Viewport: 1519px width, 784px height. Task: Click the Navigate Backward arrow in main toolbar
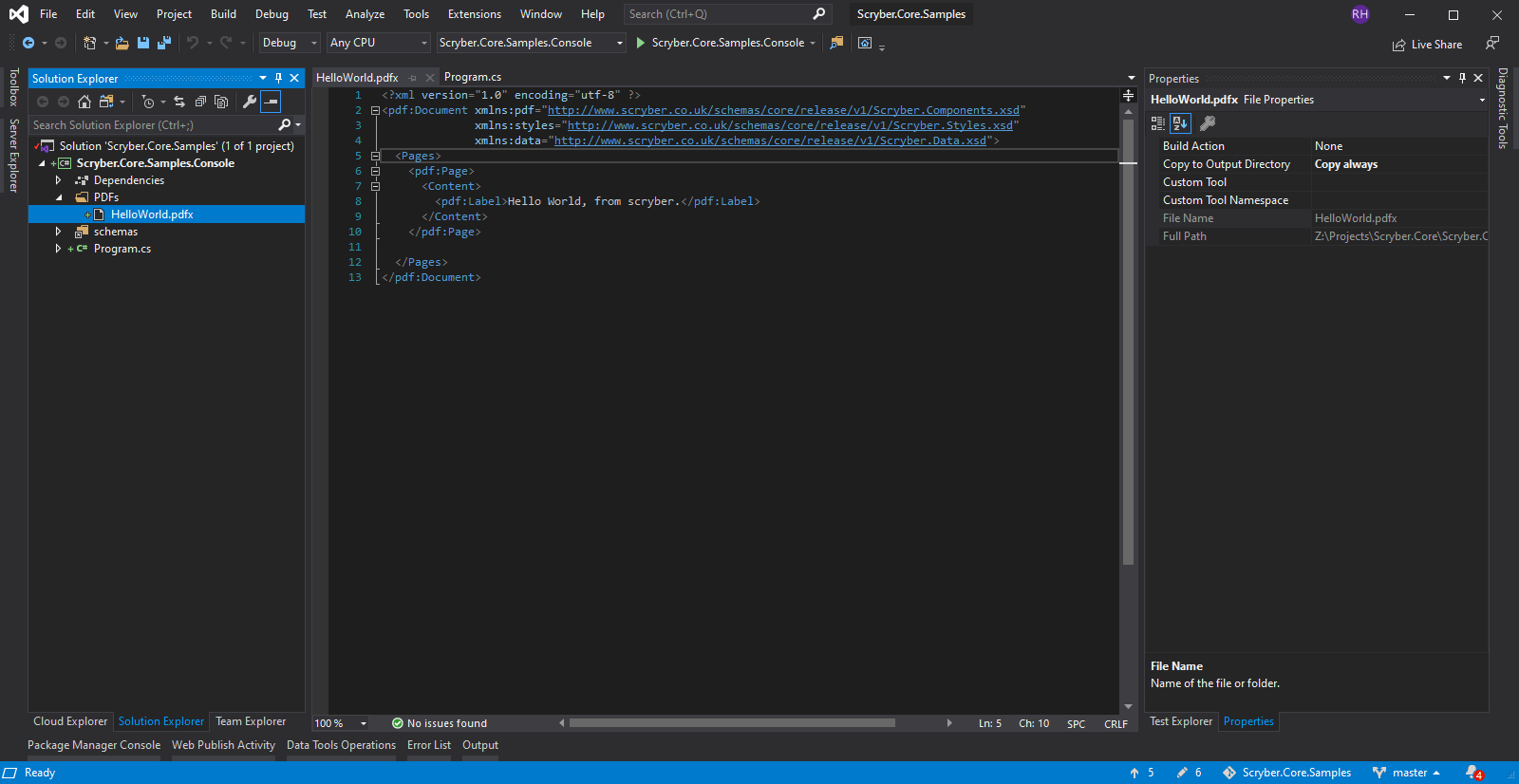pyautogui.click(x=28, y=43)
